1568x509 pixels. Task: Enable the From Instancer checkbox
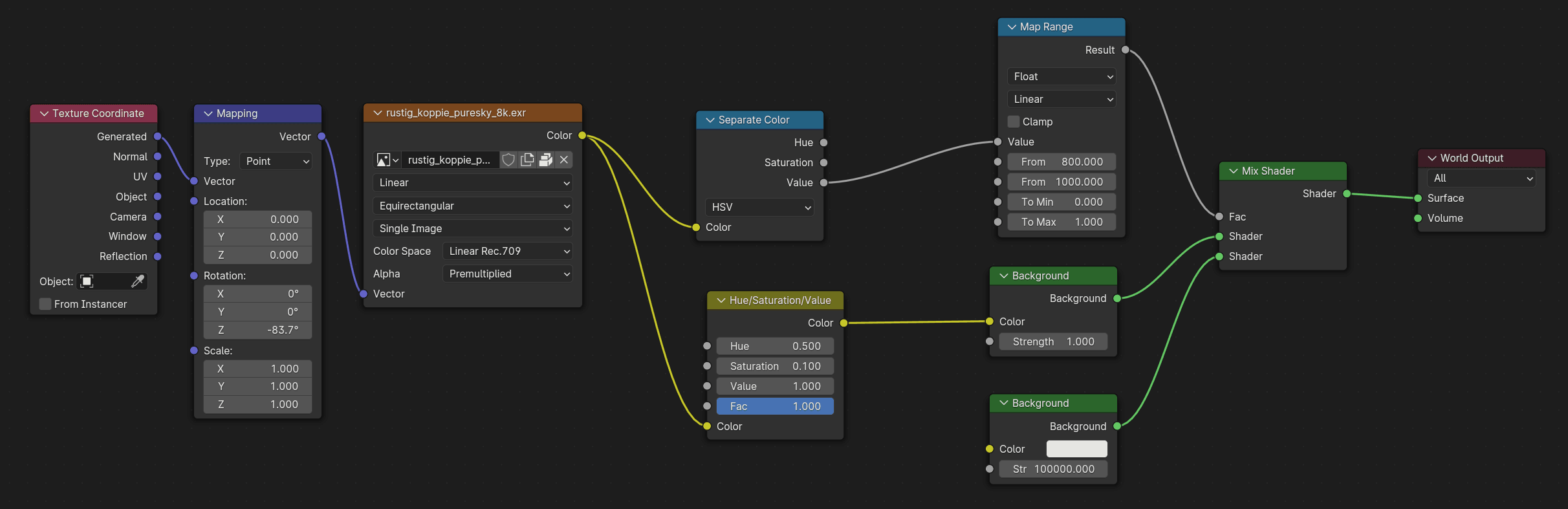[45, 304]
